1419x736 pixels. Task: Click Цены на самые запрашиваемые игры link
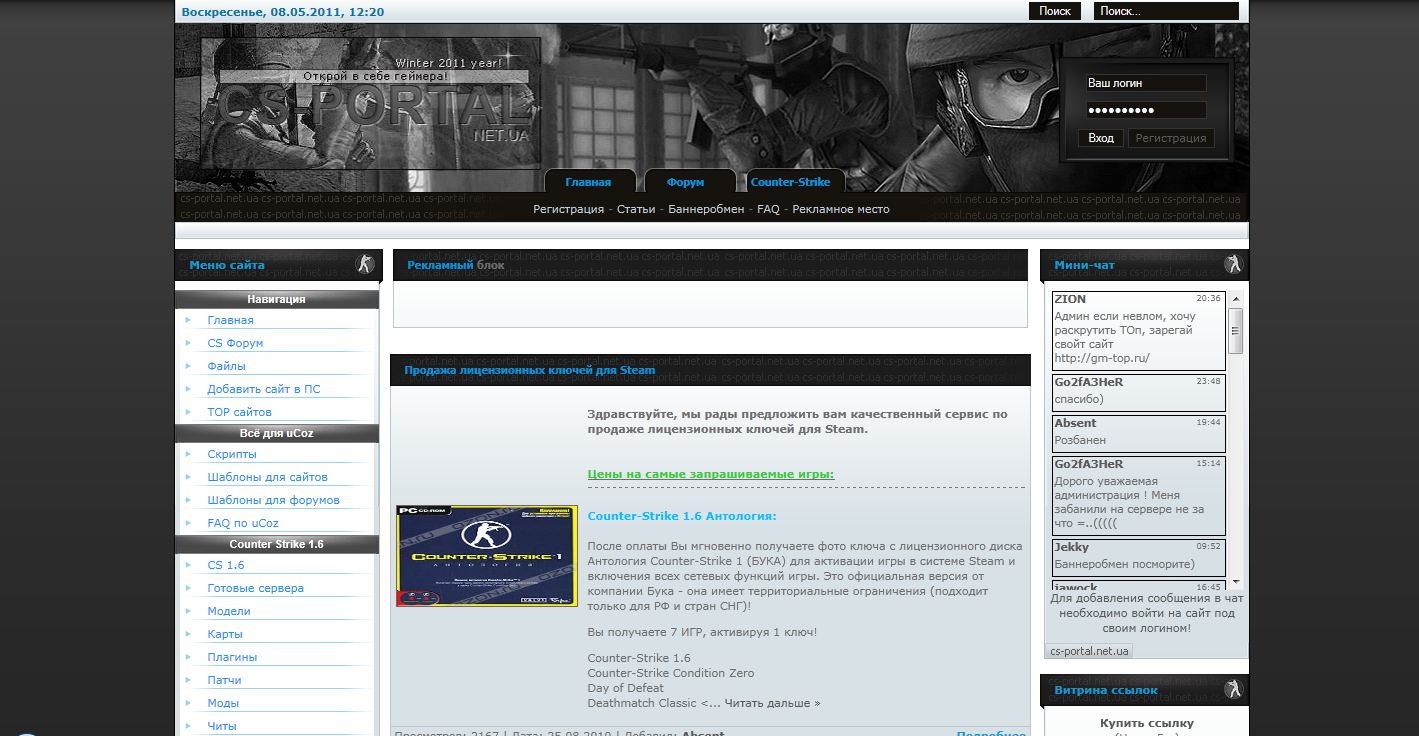(x=711, y=474)
